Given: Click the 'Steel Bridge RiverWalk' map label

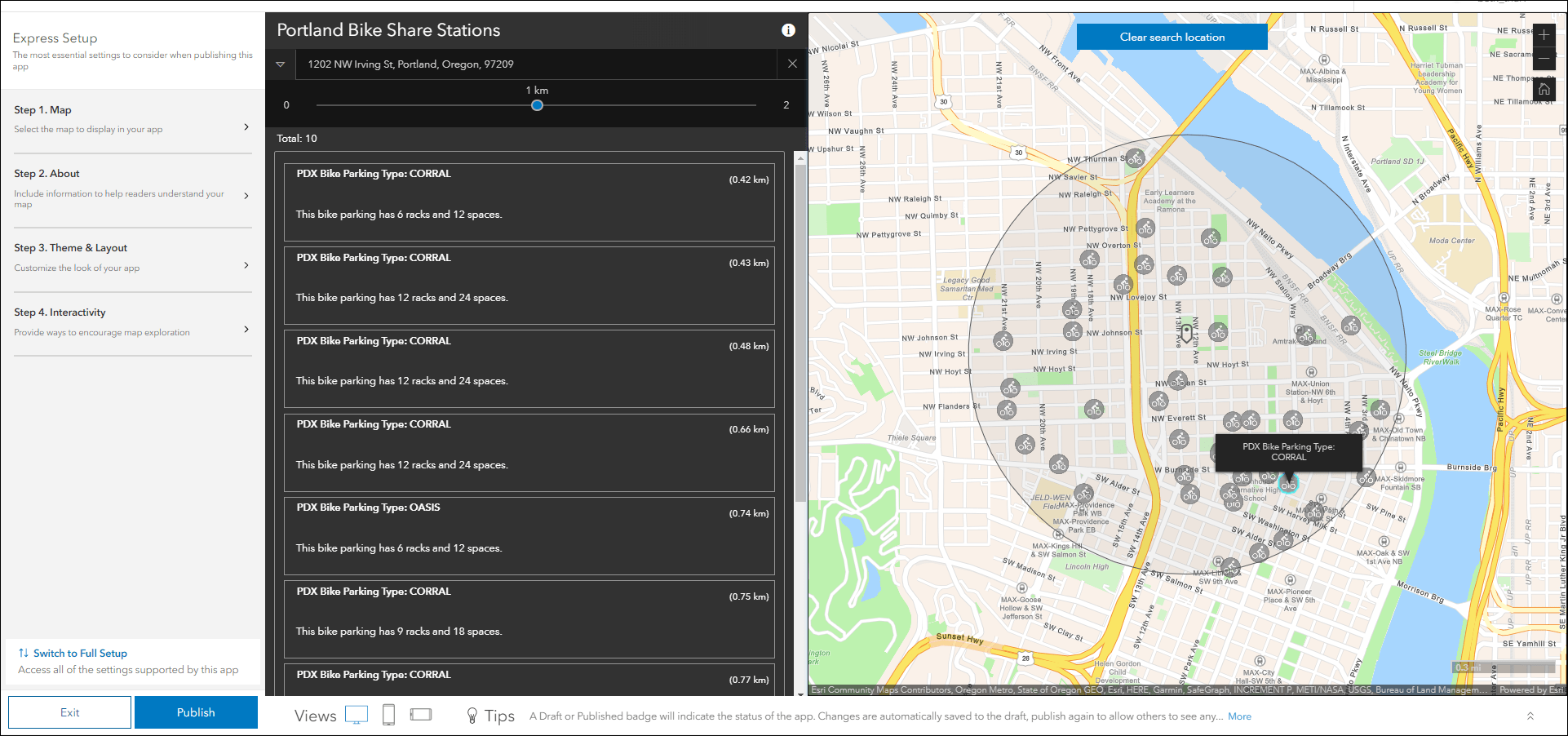Looking at the screenshot, I should point(1441,357).
